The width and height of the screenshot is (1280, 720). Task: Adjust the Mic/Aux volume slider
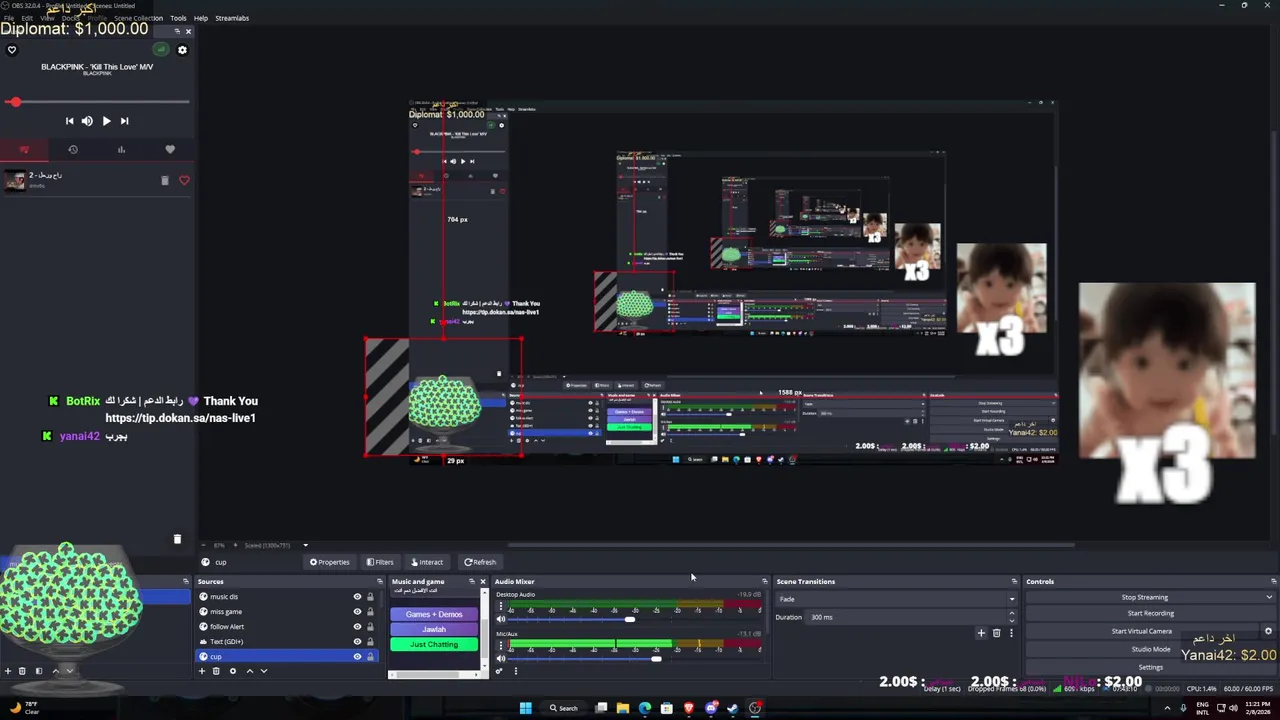pyautogui.click(x=656, y=659)
